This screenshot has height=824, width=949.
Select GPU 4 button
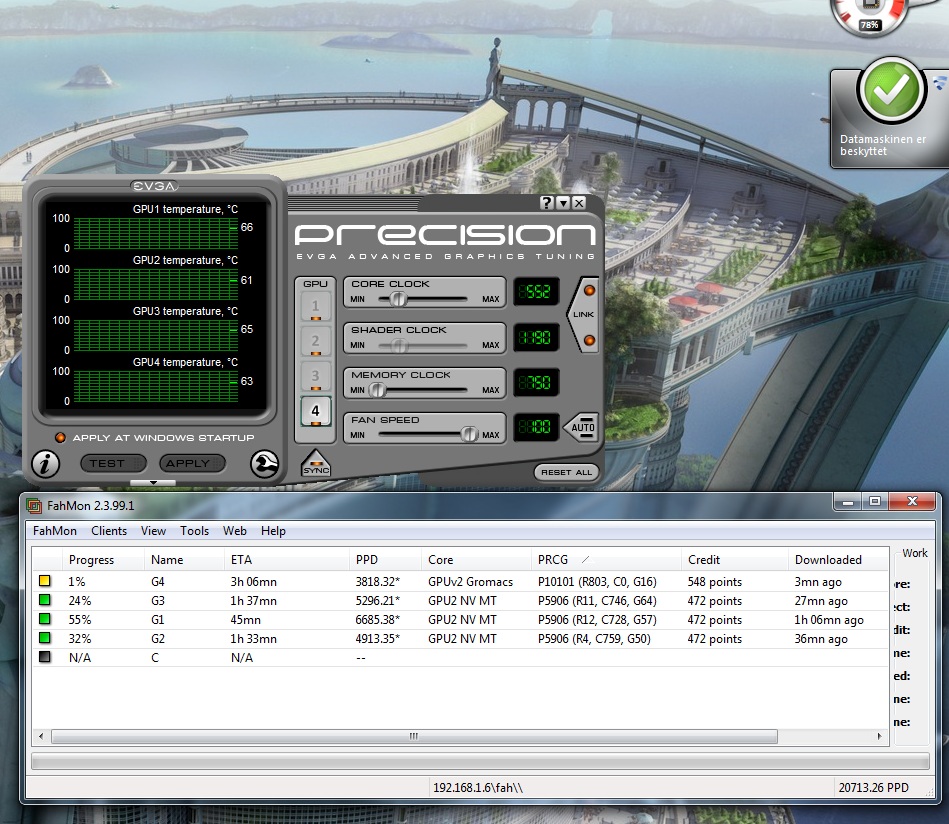(315, 412)
